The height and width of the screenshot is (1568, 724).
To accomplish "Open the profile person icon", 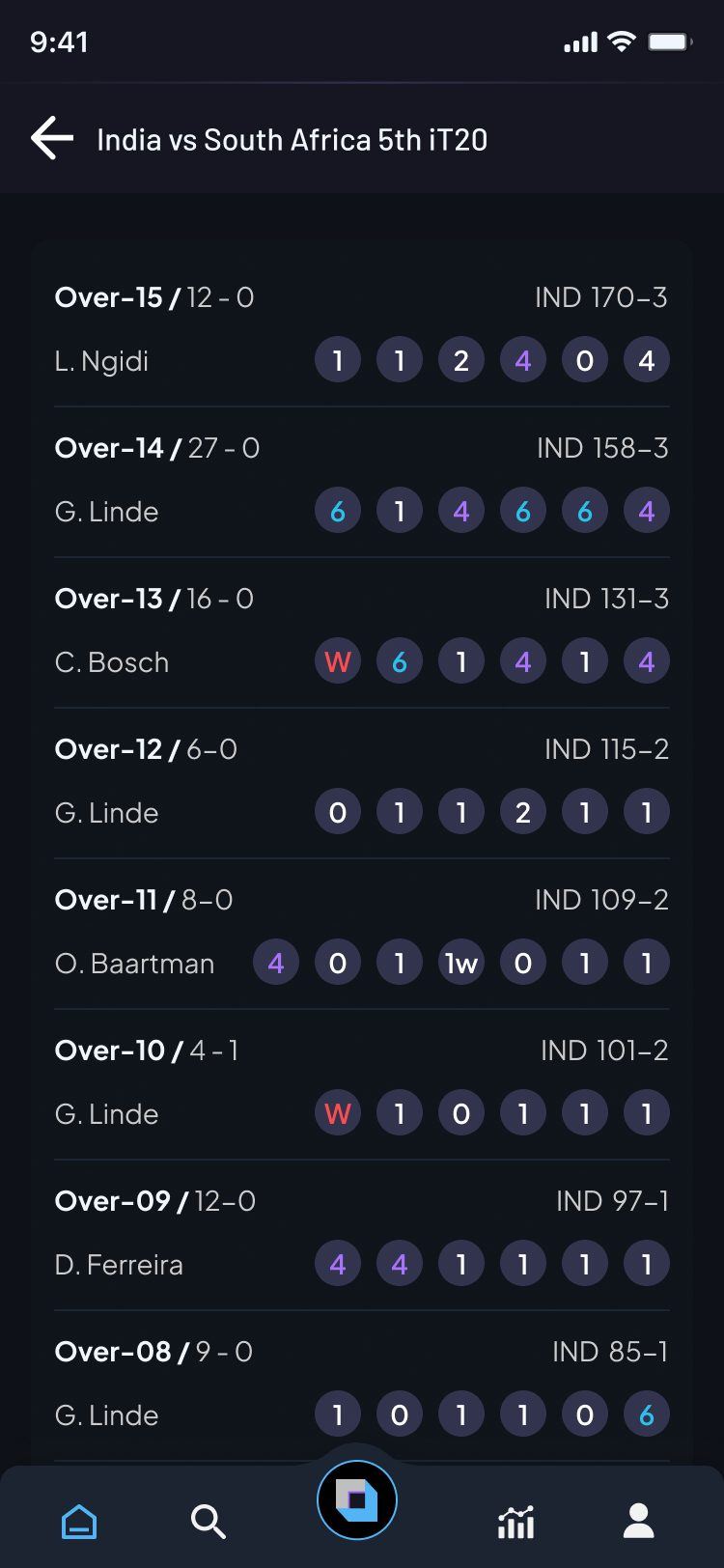I will tap(638, 1521).
